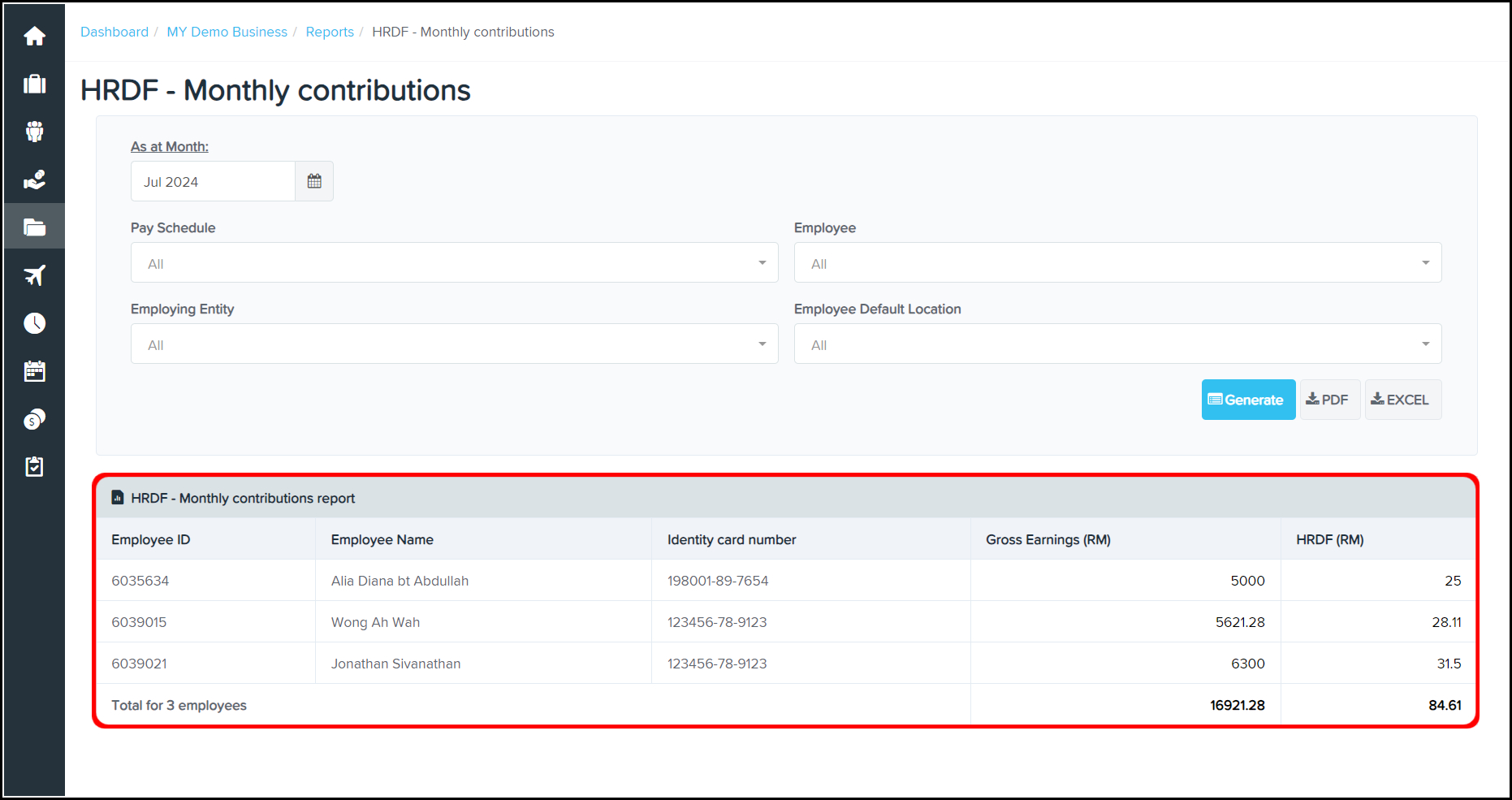Open the Employee Default Location dropdown
This screenshot has height=800, width=1512.
[x=1117, y=344]
